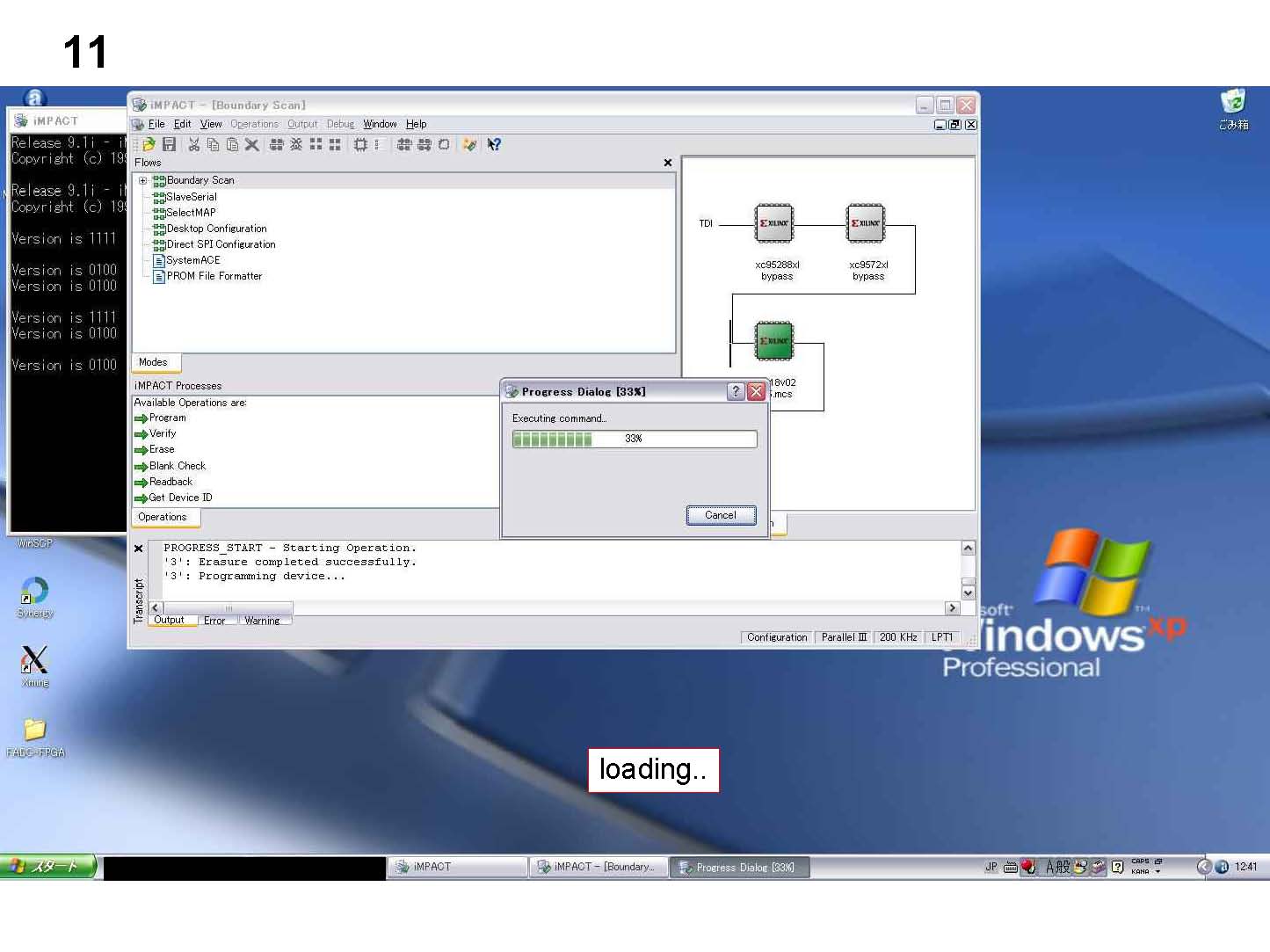
Task: Select the SelectMAP flow
Action: (x=191, y=213)
